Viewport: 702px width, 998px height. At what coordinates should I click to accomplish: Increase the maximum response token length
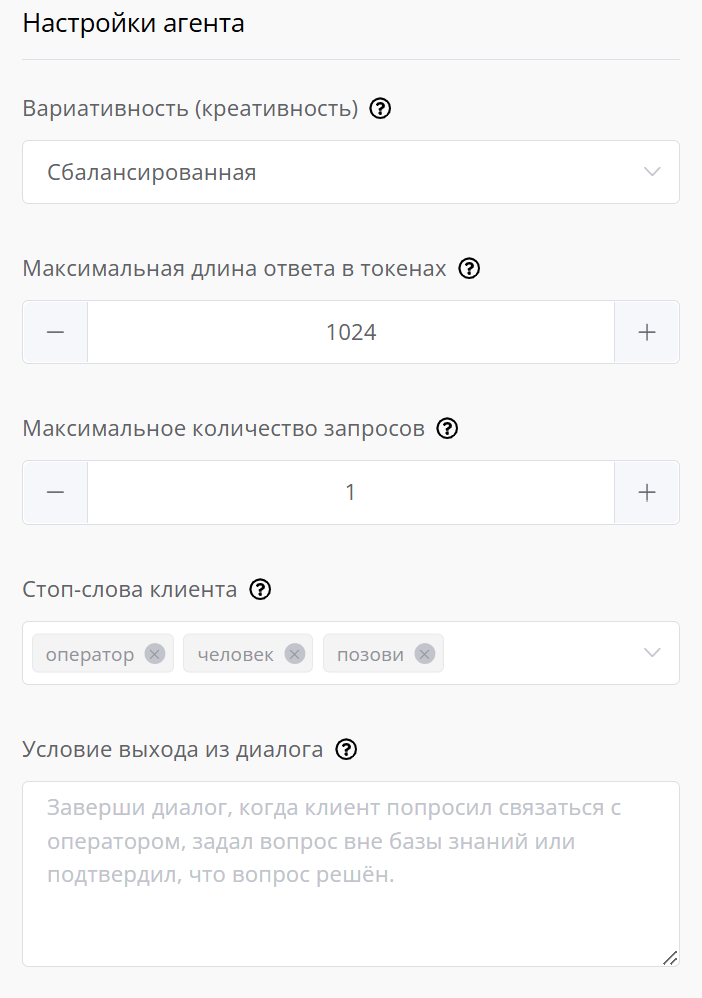pos(647,332)
